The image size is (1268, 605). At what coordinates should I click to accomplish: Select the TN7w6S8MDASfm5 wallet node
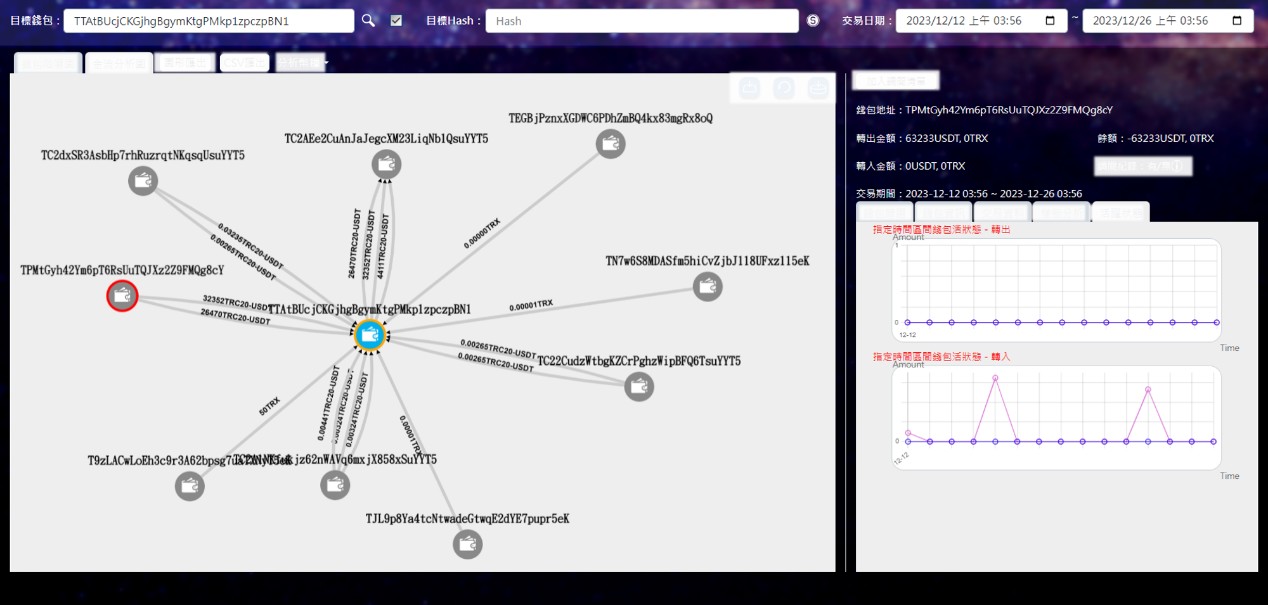707,287
